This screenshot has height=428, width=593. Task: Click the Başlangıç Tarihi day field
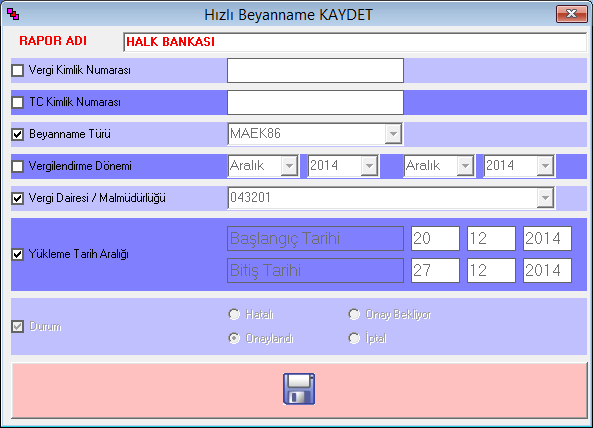point(435,239)
